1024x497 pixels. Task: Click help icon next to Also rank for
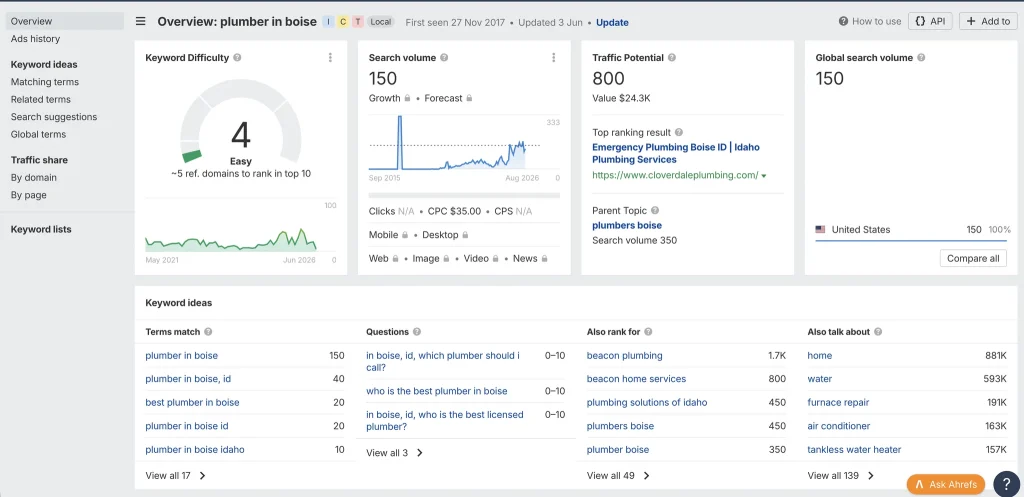pyautogui.click(x=648, y=332)
